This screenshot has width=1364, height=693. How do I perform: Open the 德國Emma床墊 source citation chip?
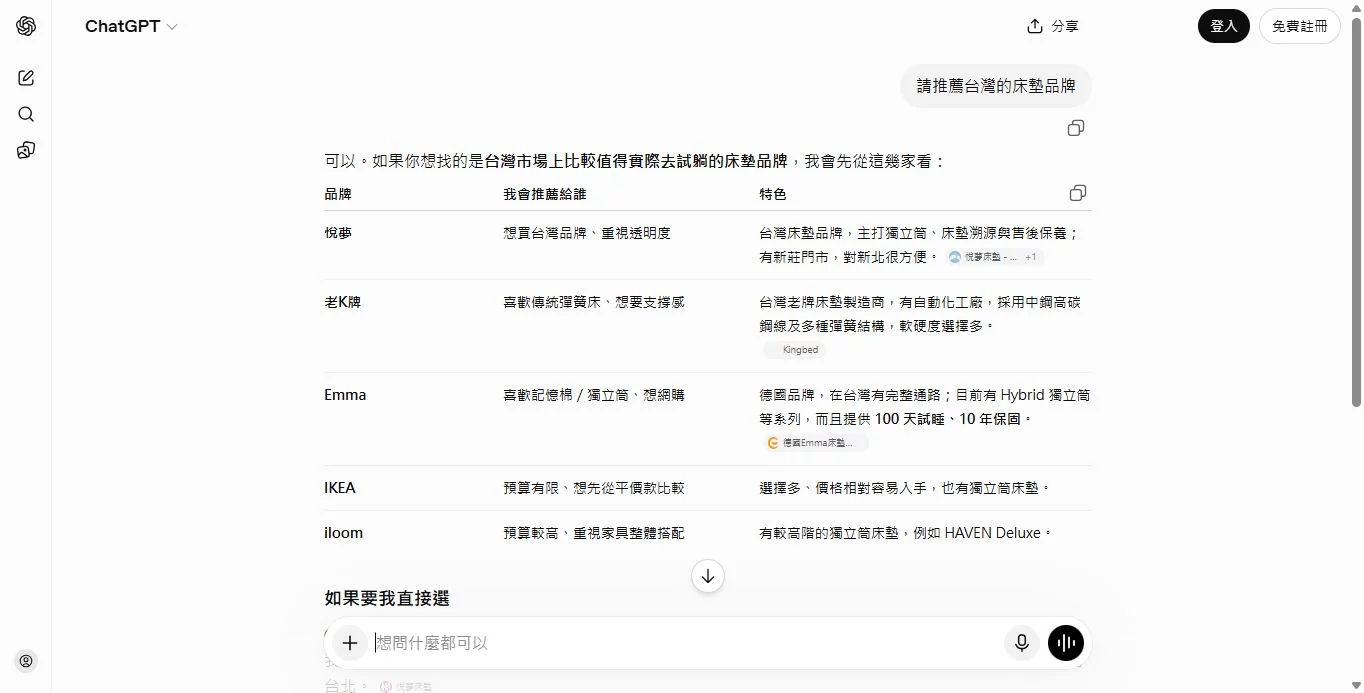point(816,443)
